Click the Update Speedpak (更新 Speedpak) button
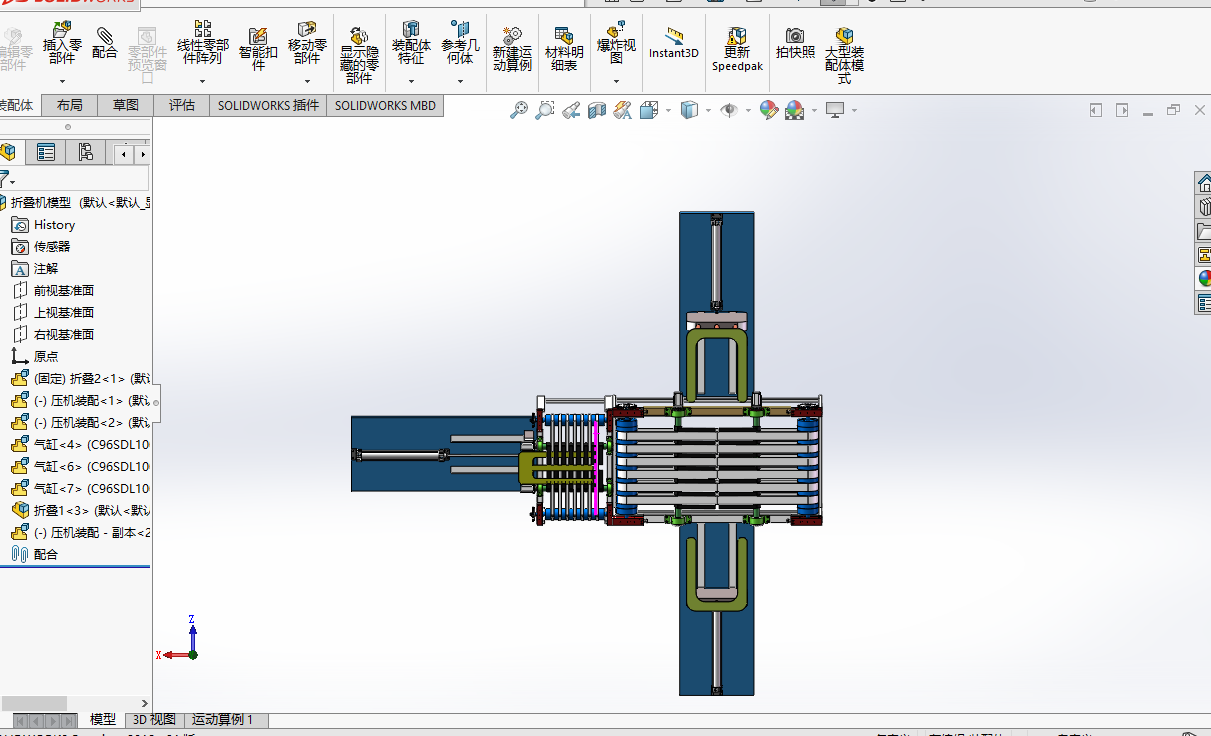This screenshot has width=1211, height=736. click(x=737, y=49)
